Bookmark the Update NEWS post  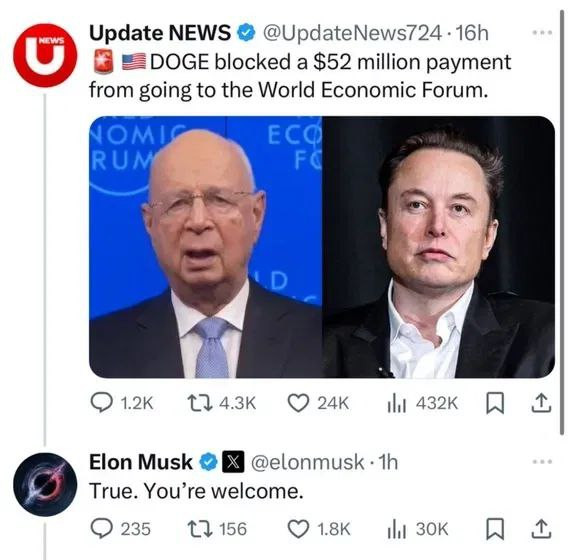coord(495,404)
